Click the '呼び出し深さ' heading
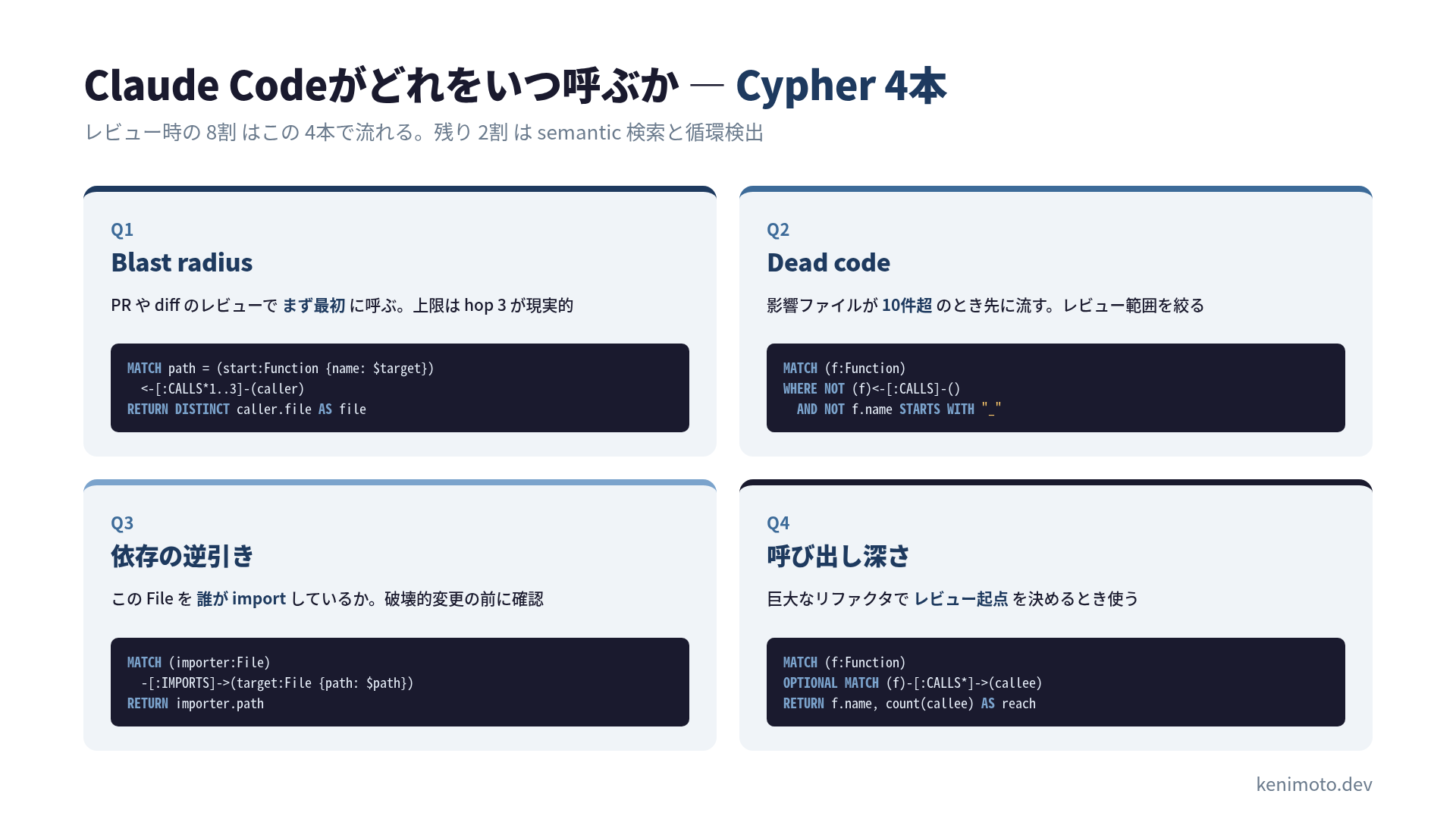The width and height of the screenshot is (1456, 819). (x=838, y=556)
